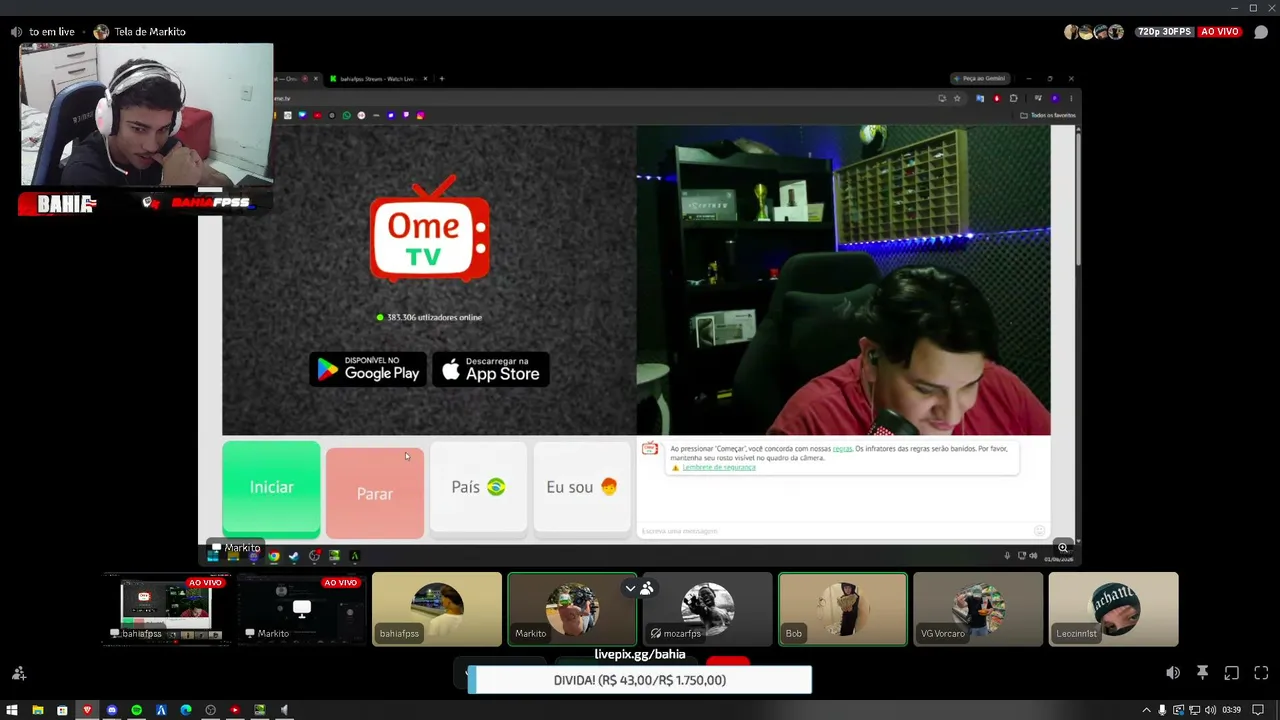The image size is (1280, 720).
Task: Open the Chrome icon in the streamed taskbar
Action: pyautogui.click(x=273, y=556)
